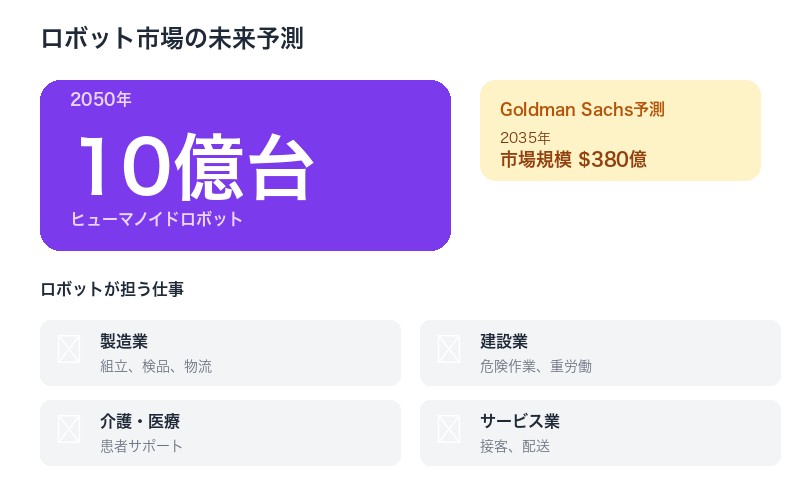Click the 2035年 label in yellow card
Image resolution: width=800 pixels, height=500 pixels.
click(525, 138)
